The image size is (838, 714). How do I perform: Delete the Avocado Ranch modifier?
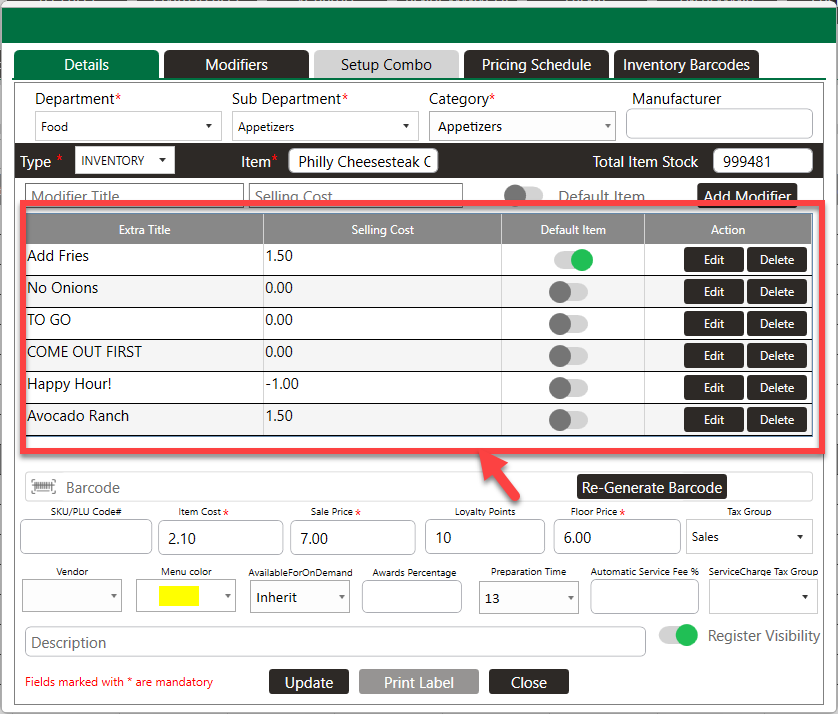[777, 420]
